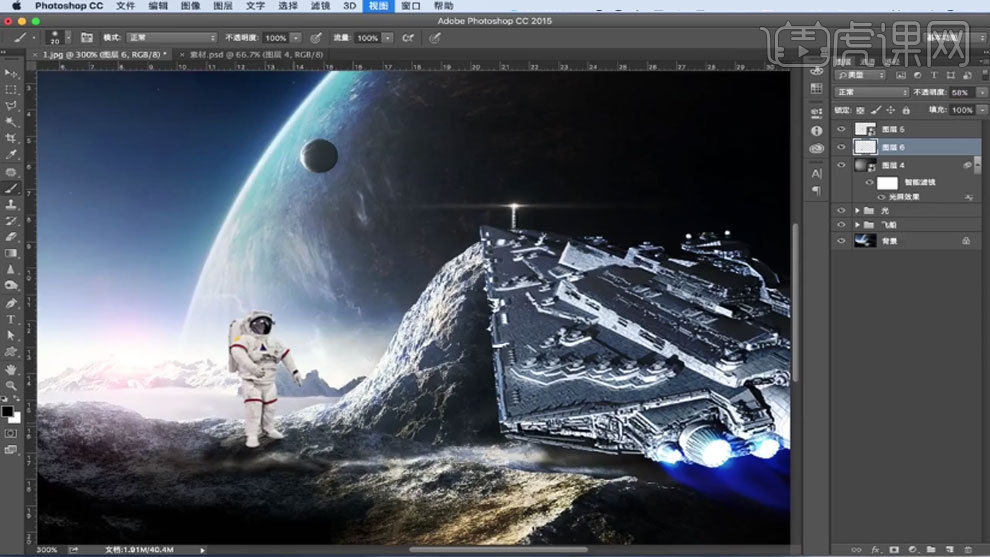
Task: Open layer blend mode dropdown
Action: coord(871,92)
